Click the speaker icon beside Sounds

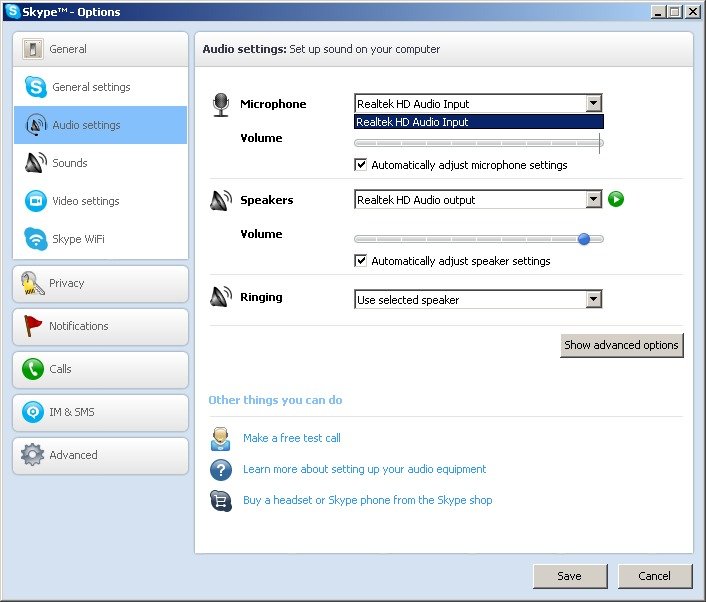[x=36, y=163]
